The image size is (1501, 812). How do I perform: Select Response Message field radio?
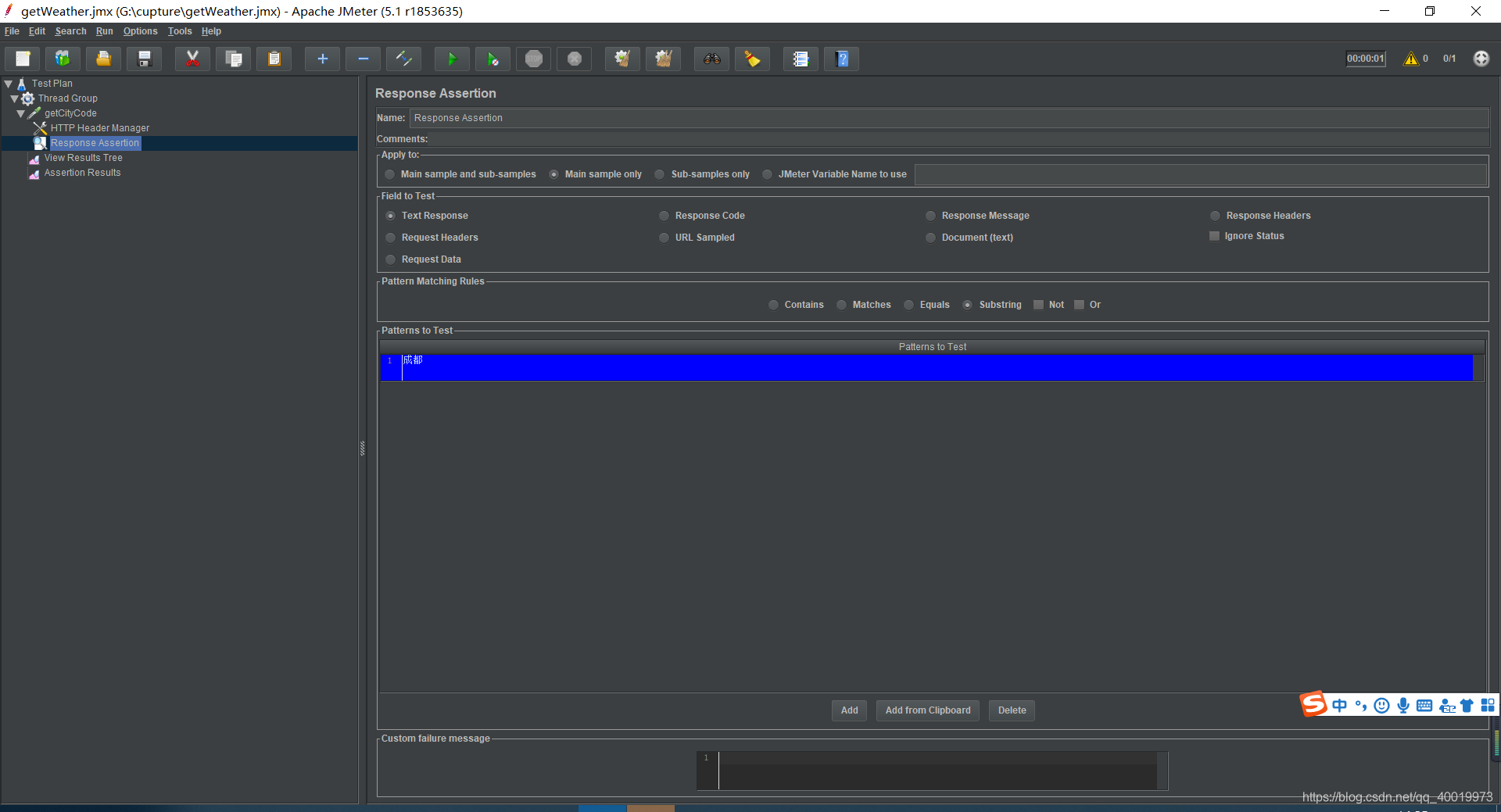(931, 216)
